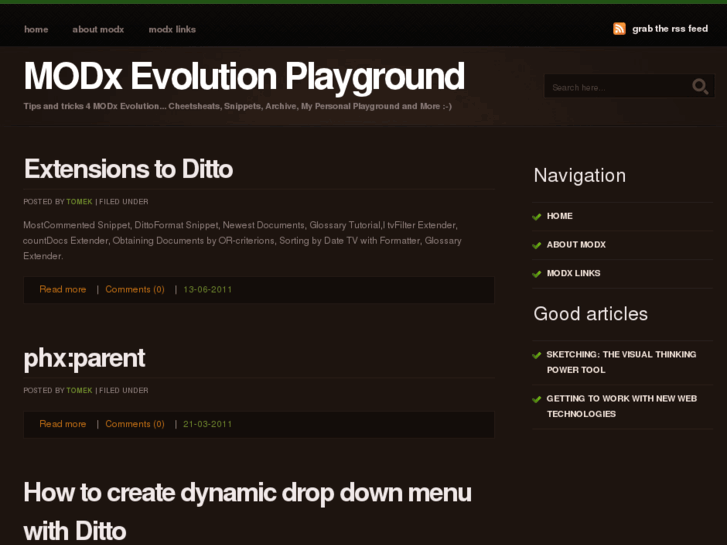Click the orange RSS feed icon
727x545 pixels.
(x=619, y=29)
